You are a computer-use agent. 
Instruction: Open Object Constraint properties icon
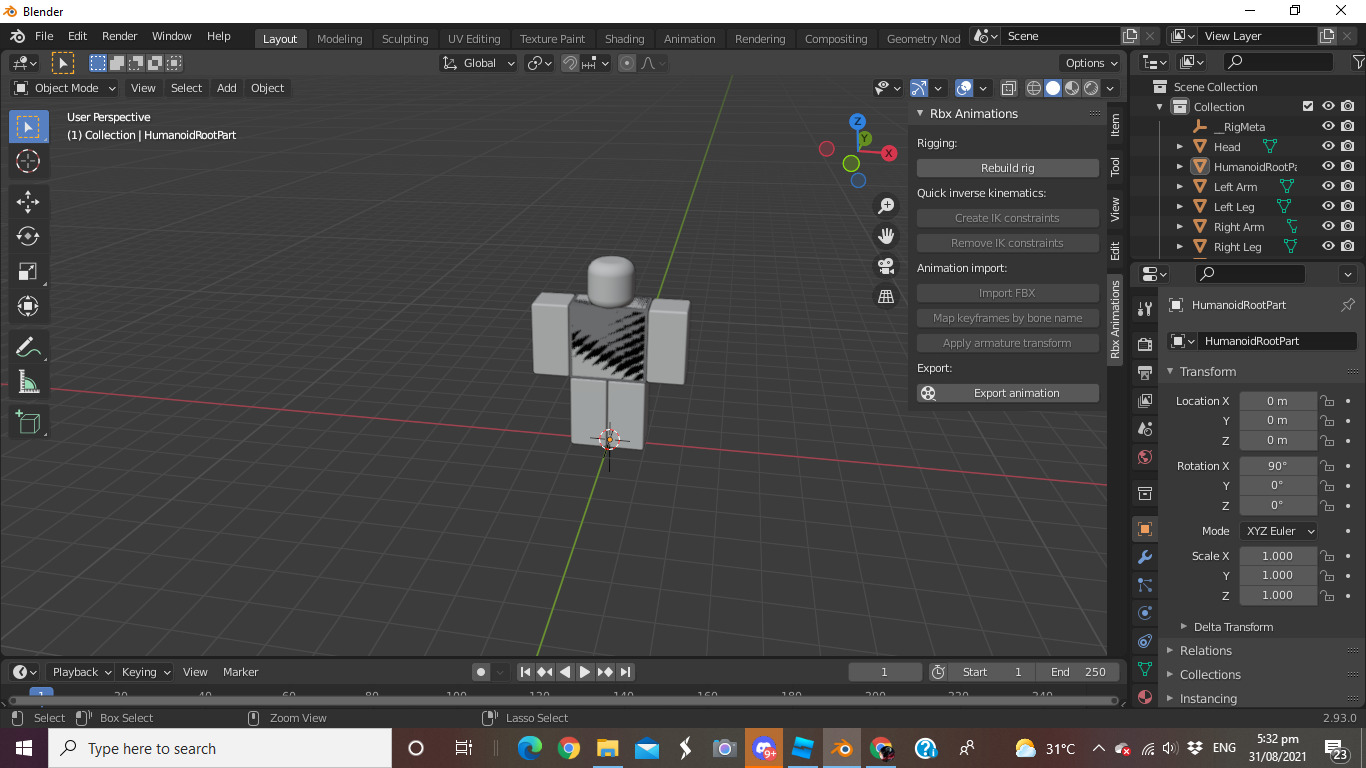(1145, 641)
